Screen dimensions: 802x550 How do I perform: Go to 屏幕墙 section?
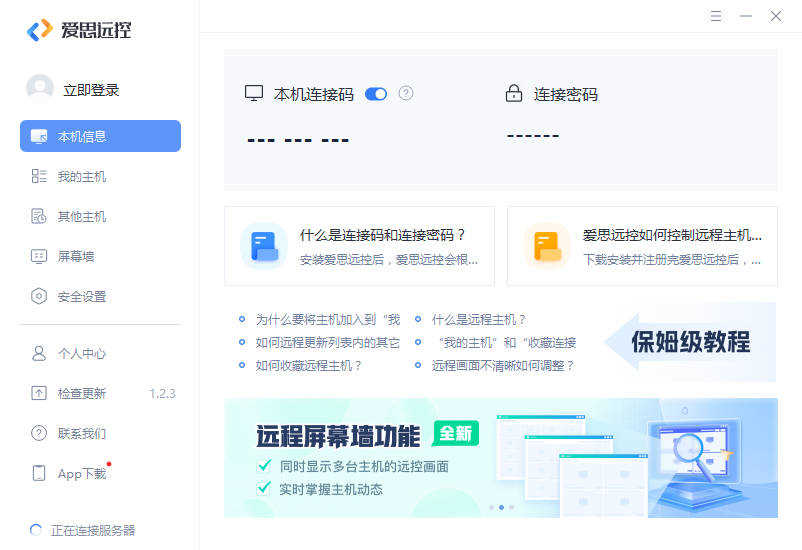(76, 256)
